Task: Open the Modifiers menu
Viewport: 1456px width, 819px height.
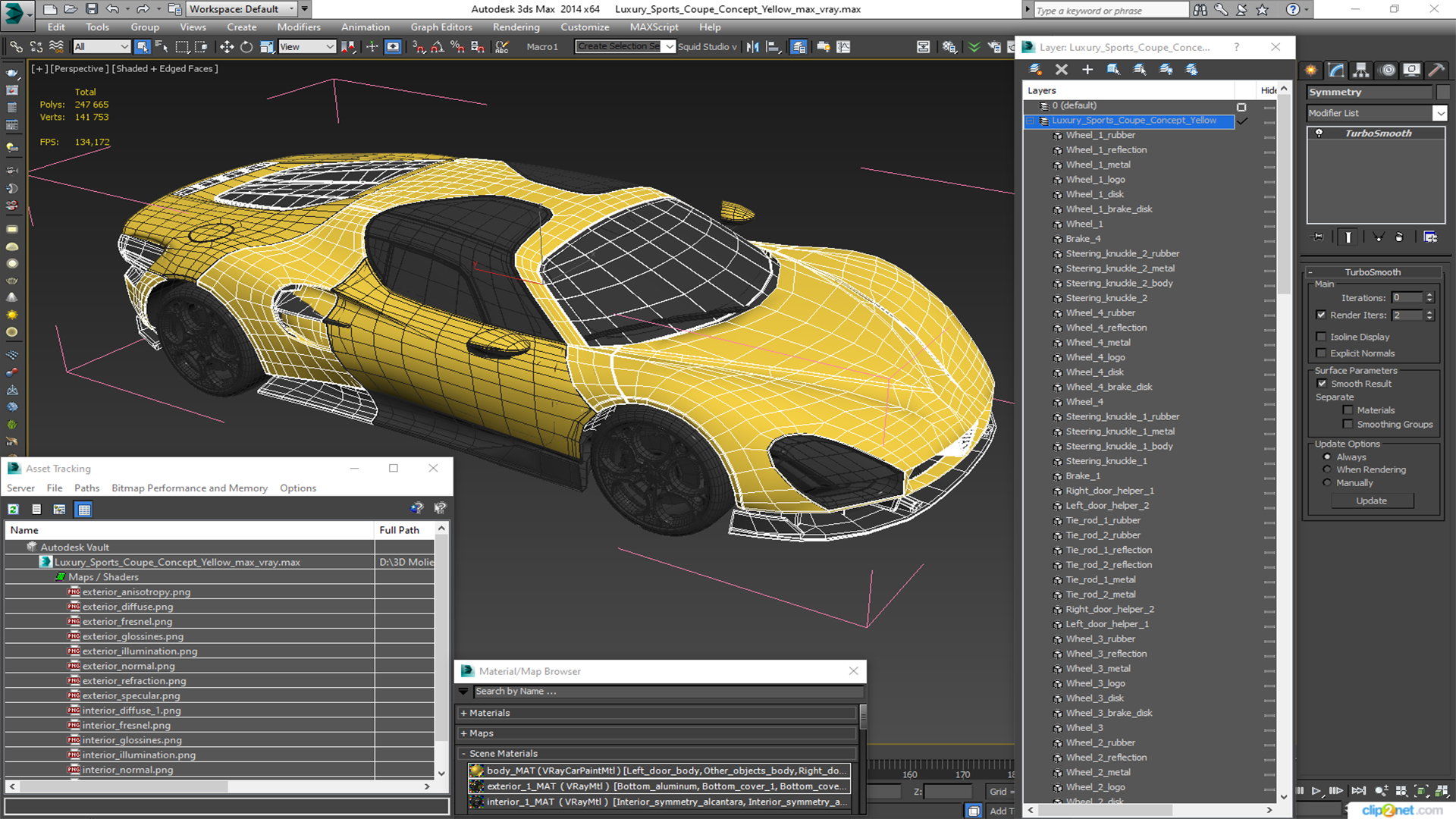Action: [297, 27]
